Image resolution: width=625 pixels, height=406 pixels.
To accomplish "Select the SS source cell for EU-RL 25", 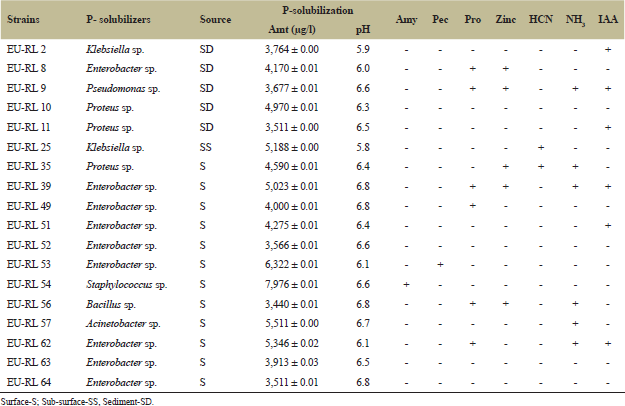I will 205,146.
